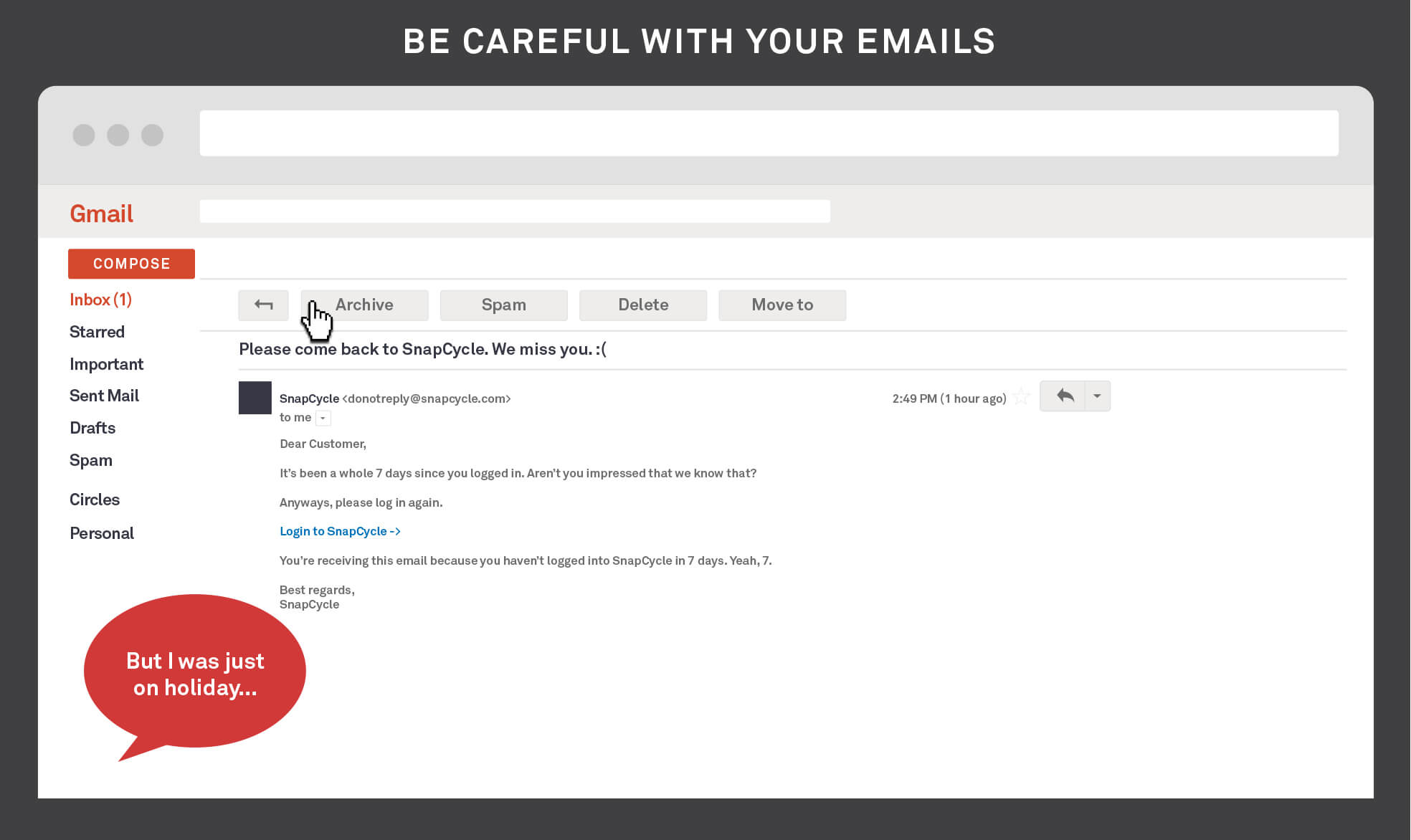Select the Drafts folder in sidebar
The height and width of the screenshot is (840, 1411).
tap(91, 427)
